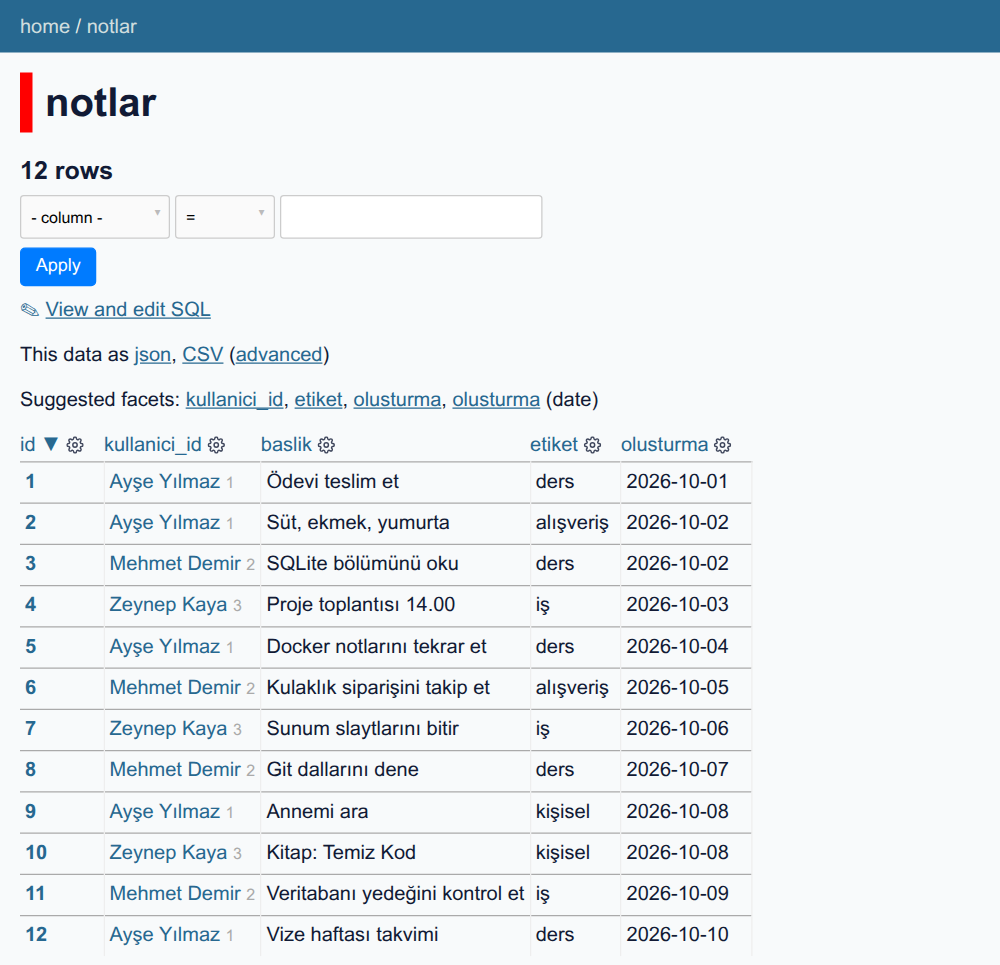Focus the filter value text field

coord(411,217)
